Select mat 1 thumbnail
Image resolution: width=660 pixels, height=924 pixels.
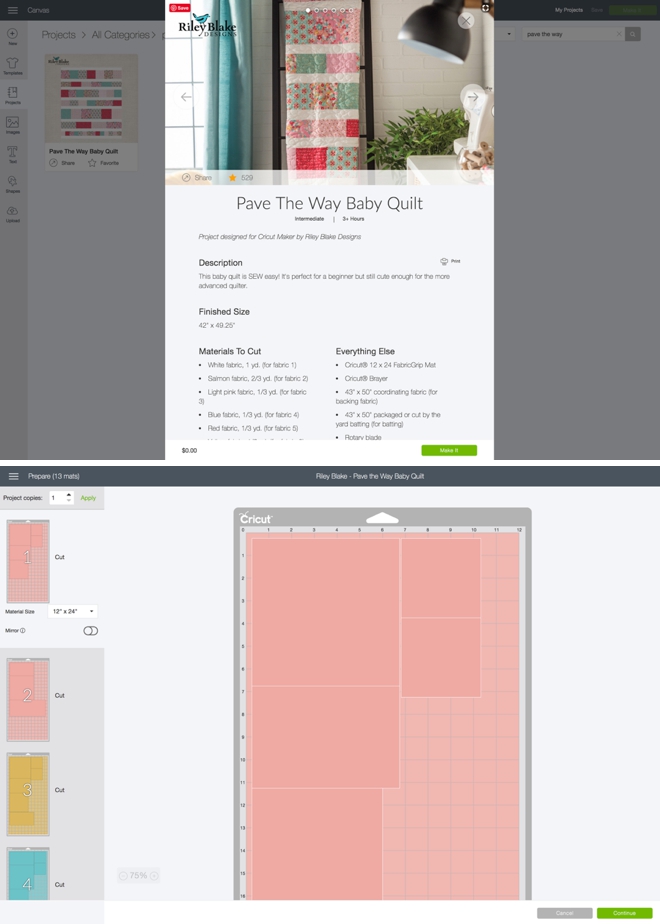point(28,561)
